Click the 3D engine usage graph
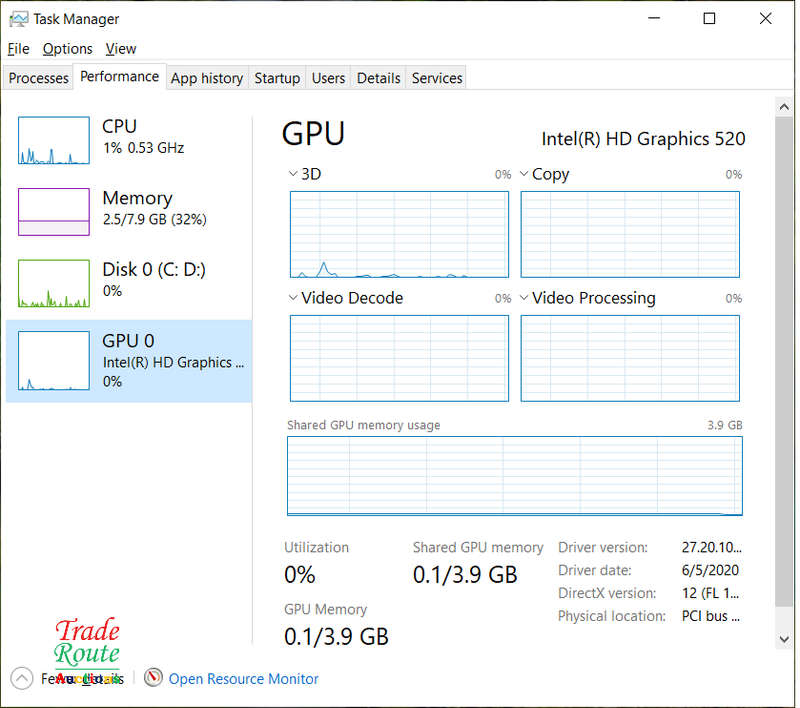This screenshot has width=800, height=708. 399,235
